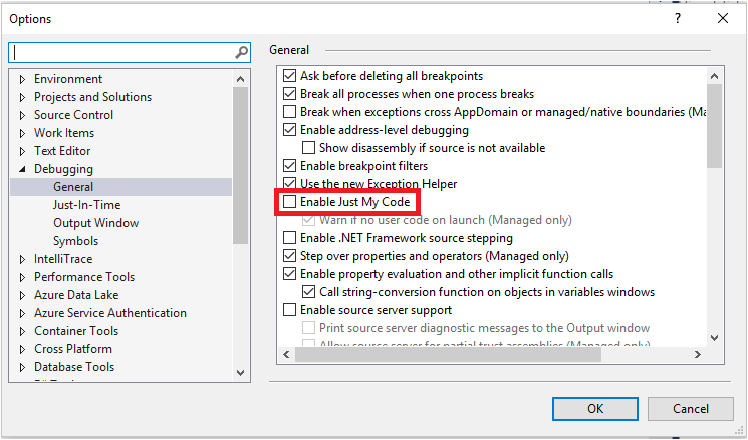
Task: Toggle Enable address-level debugging checkbox
Action: pyautogui.click(x=290, y=130)
